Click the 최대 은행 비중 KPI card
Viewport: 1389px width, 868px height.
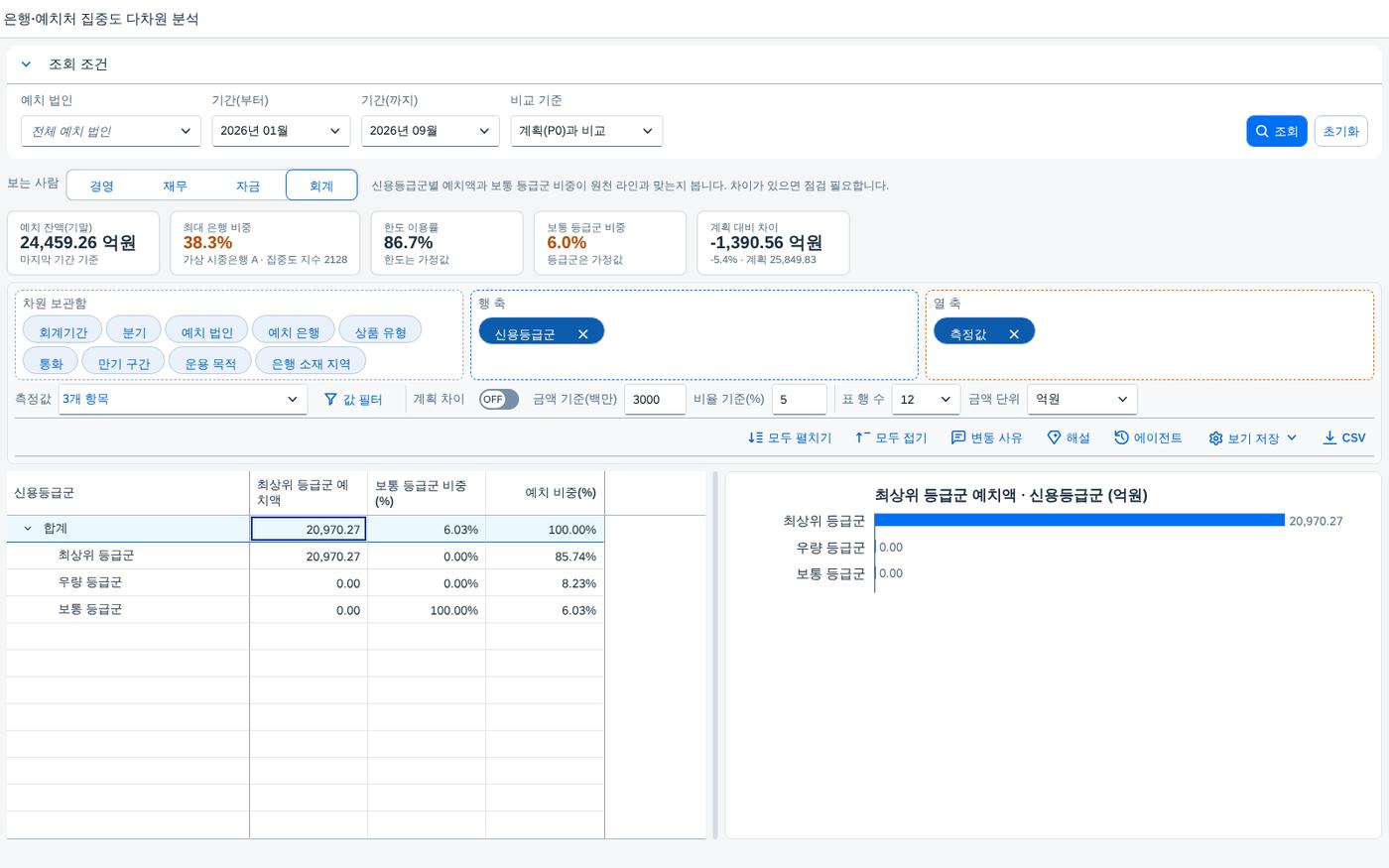(265, 243)
